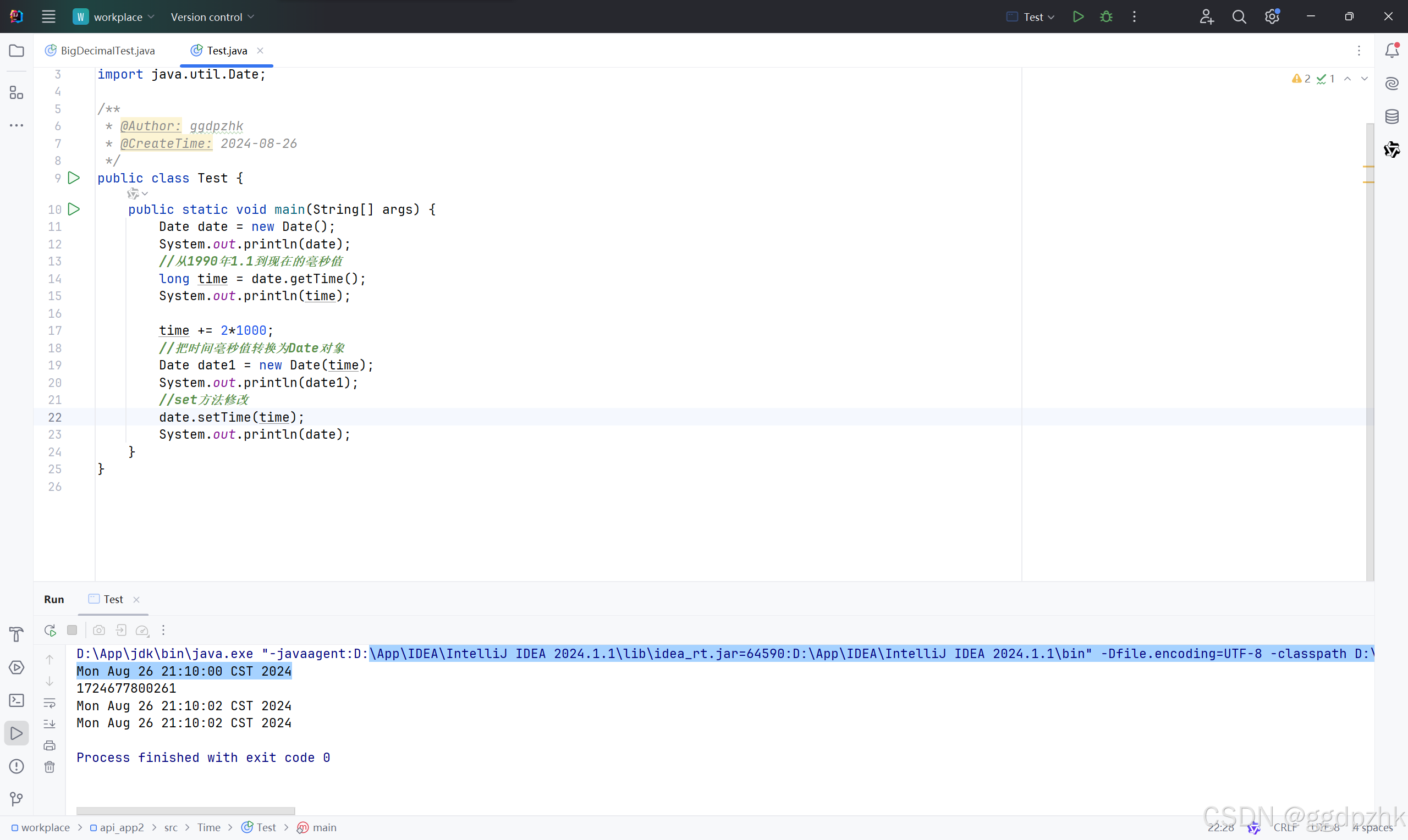Open the AI plugin tool window icon
The width and height of the screenshot is (1408, 840).
[1392, 150]
